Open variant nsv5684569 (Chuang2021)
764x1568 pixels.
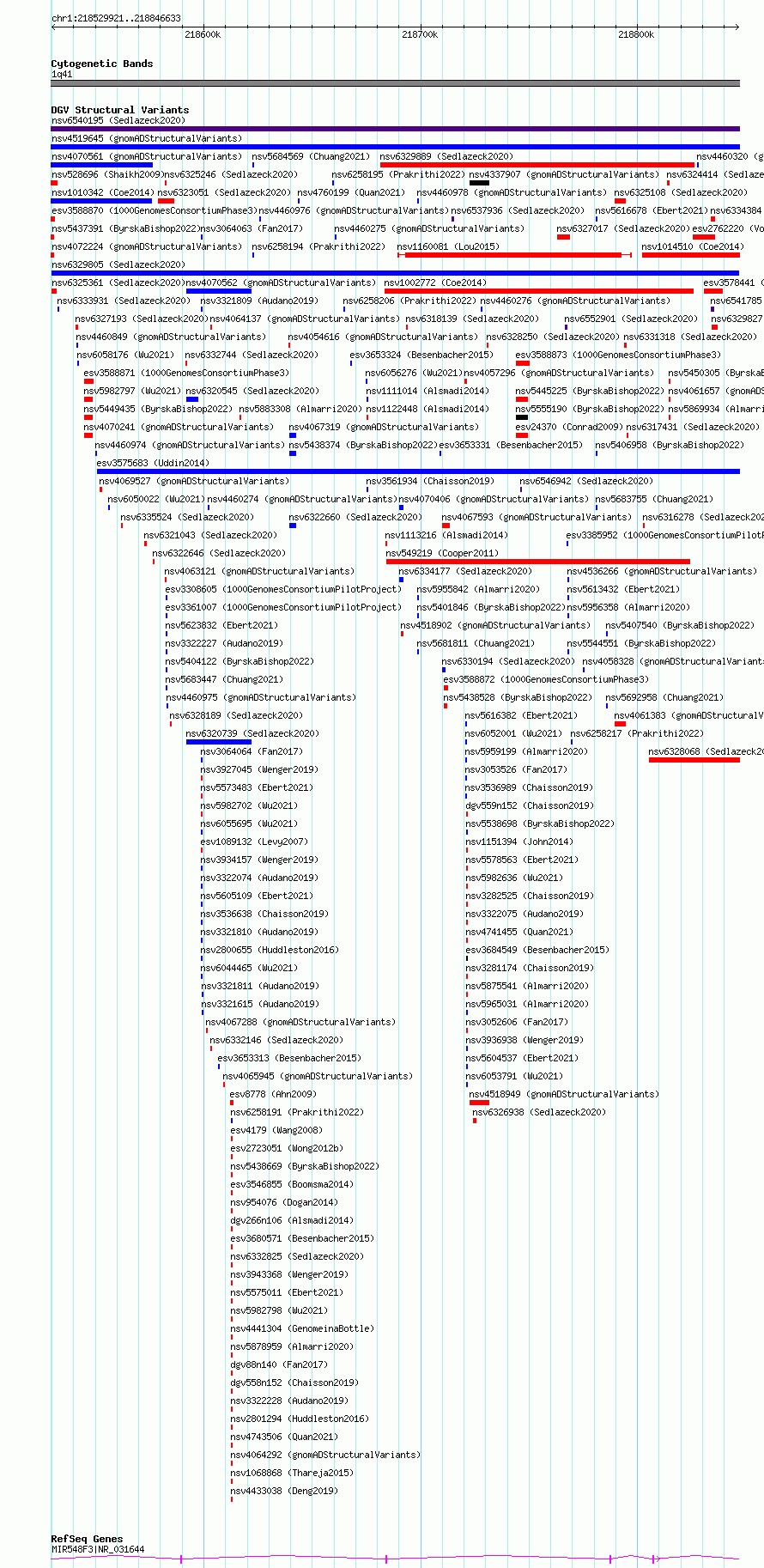coord(311,156)
